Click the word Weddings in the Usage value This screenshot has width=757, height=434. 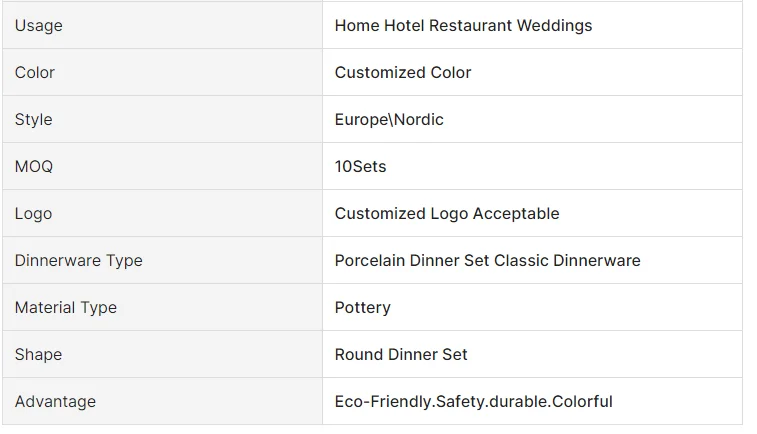(x=554, y=26)
